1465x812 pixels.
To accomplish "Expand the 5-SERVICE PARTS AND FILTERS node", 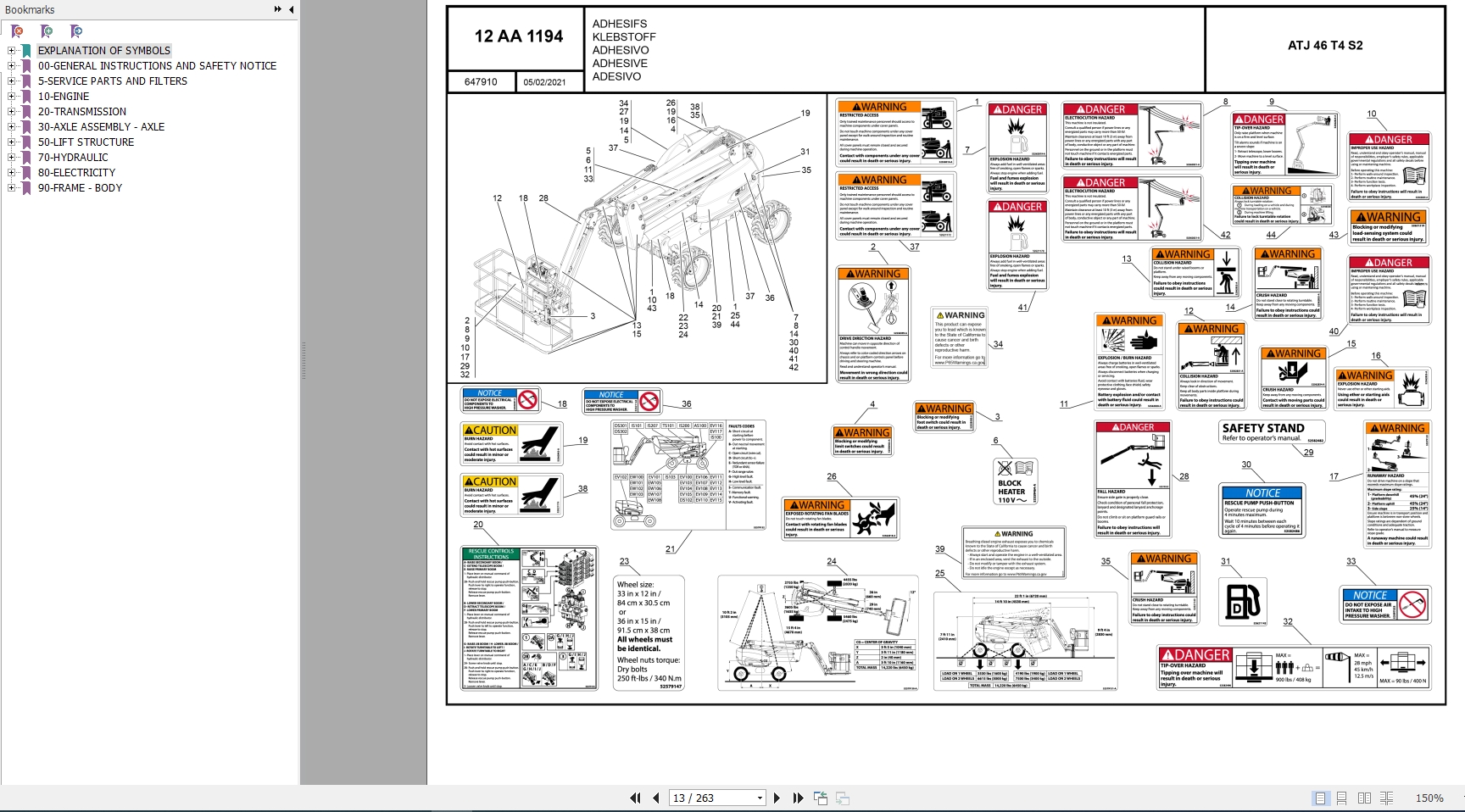I will click(12, 81).
